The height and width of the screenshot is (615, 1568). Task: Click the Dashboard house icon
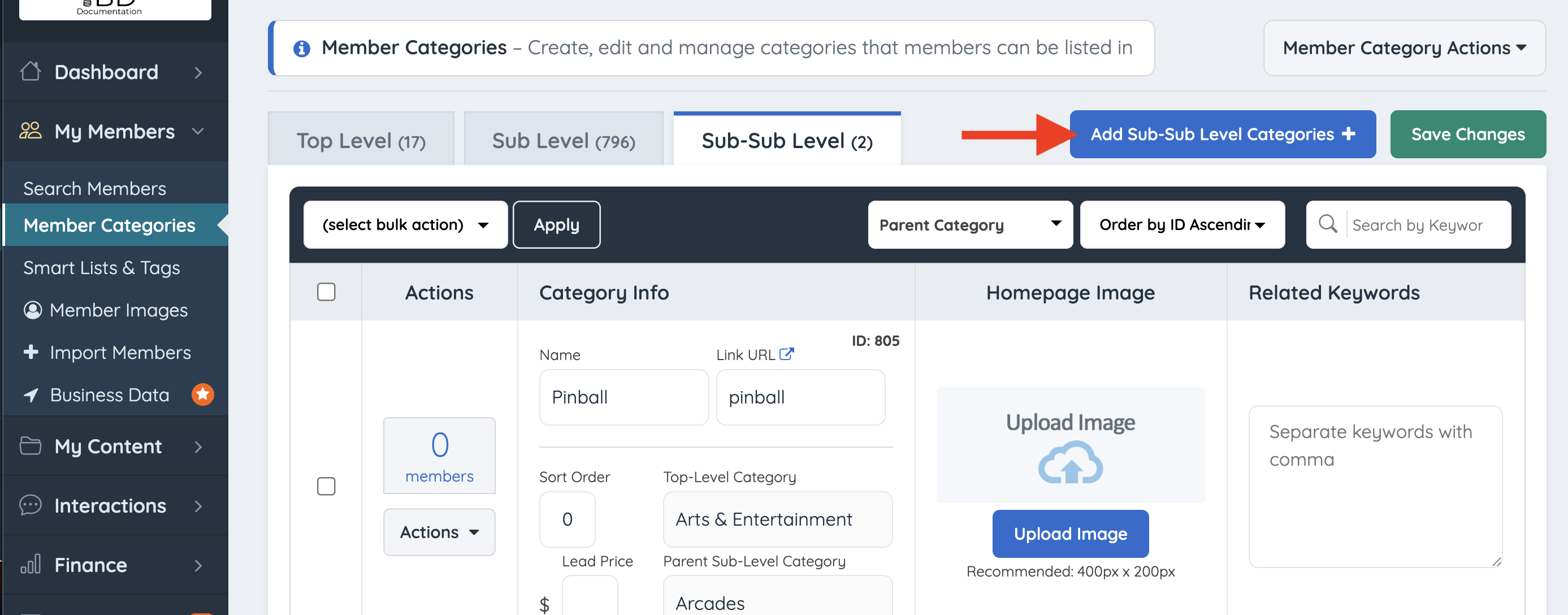[30, 72]
